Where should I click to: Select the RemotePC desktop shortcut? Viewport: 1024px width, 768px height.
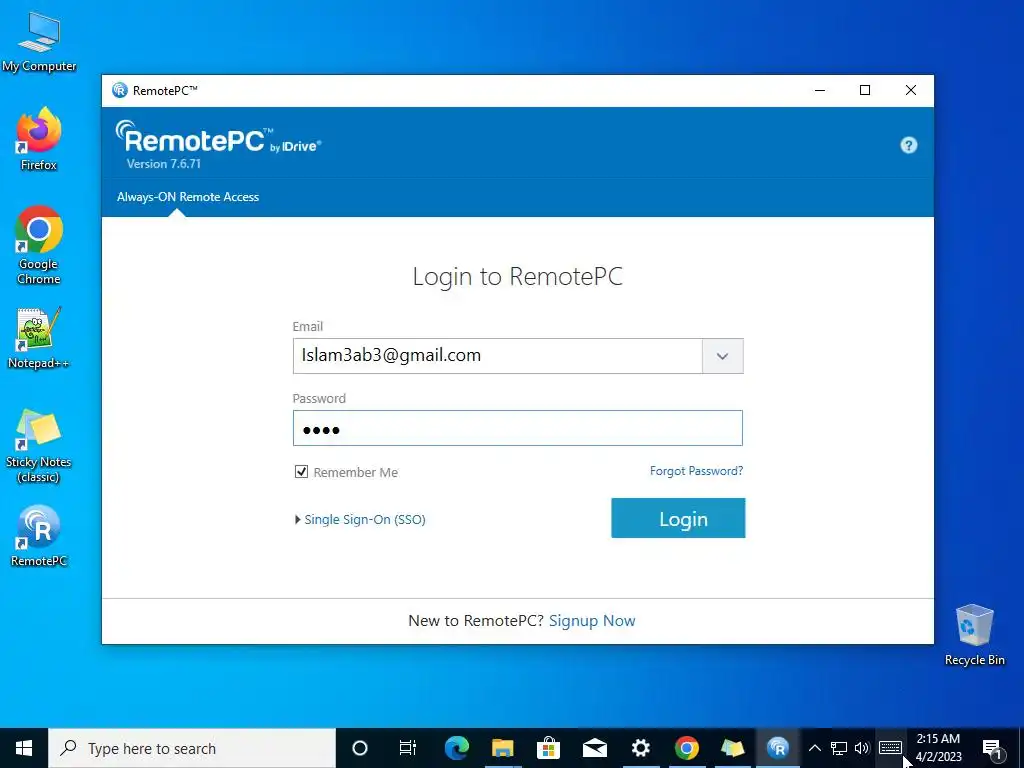pyautogui.click(x=39, y=536)
